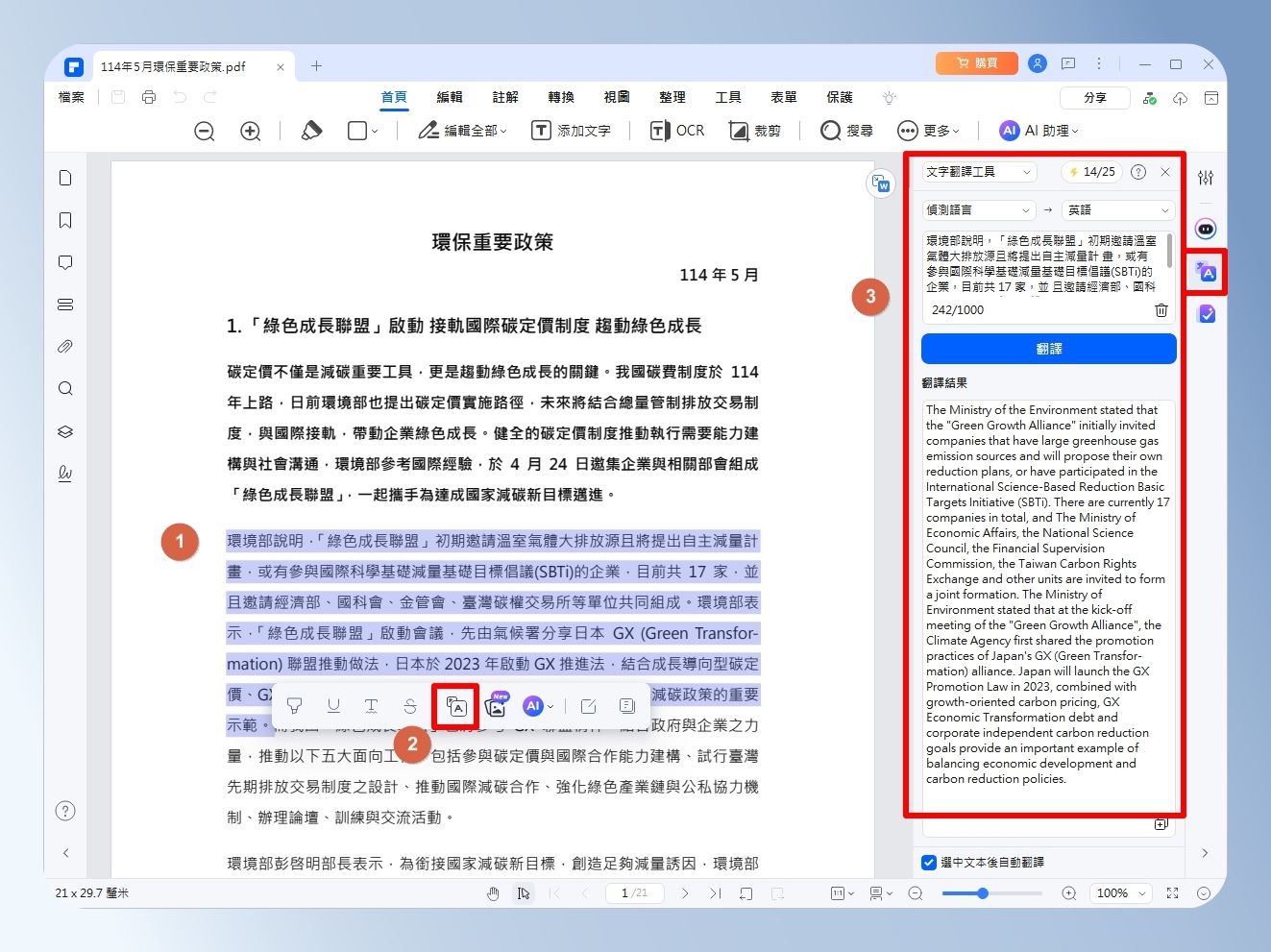Expand the target language English dropdown
1271x952 pixels.
(1118, 209)
